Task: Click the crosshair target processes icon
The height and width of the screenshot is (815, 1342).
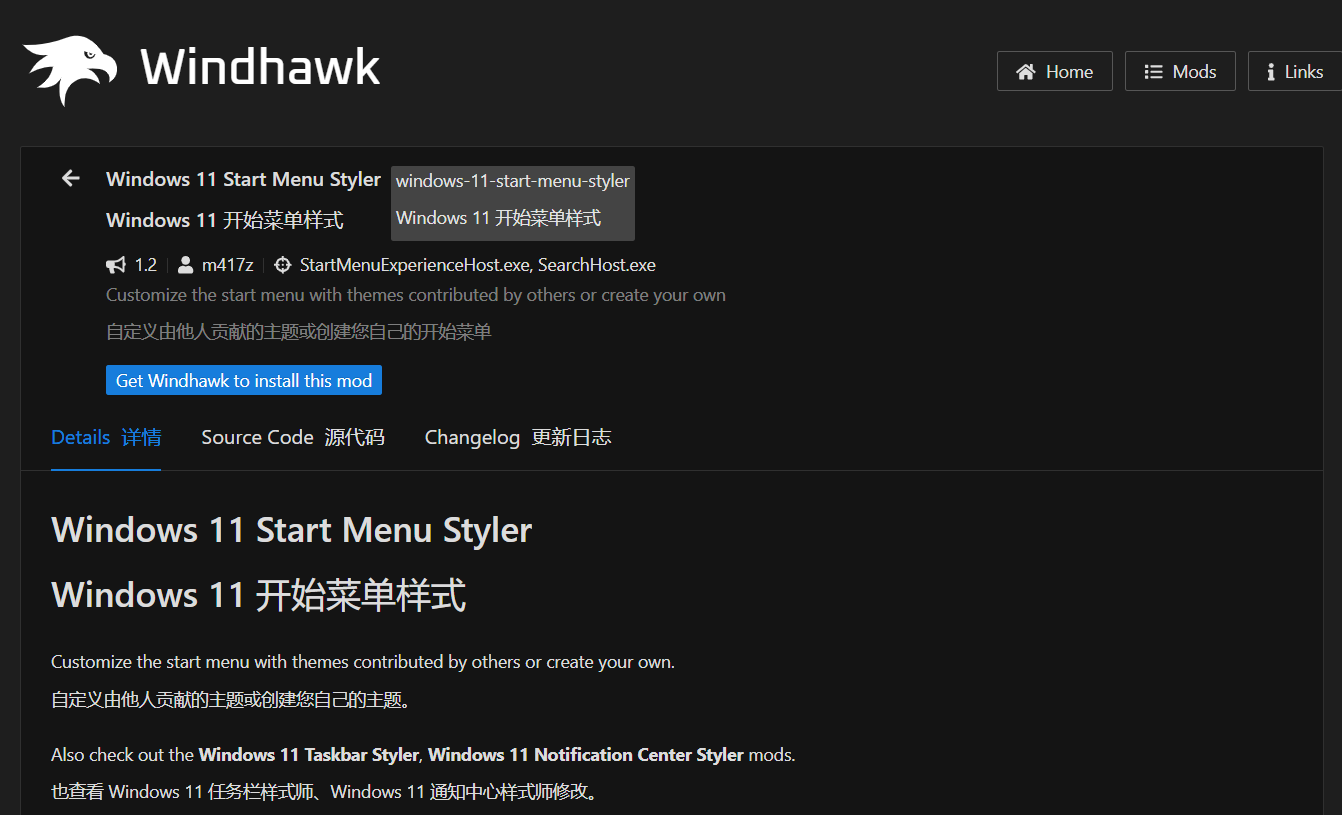Action: point(282,265)
